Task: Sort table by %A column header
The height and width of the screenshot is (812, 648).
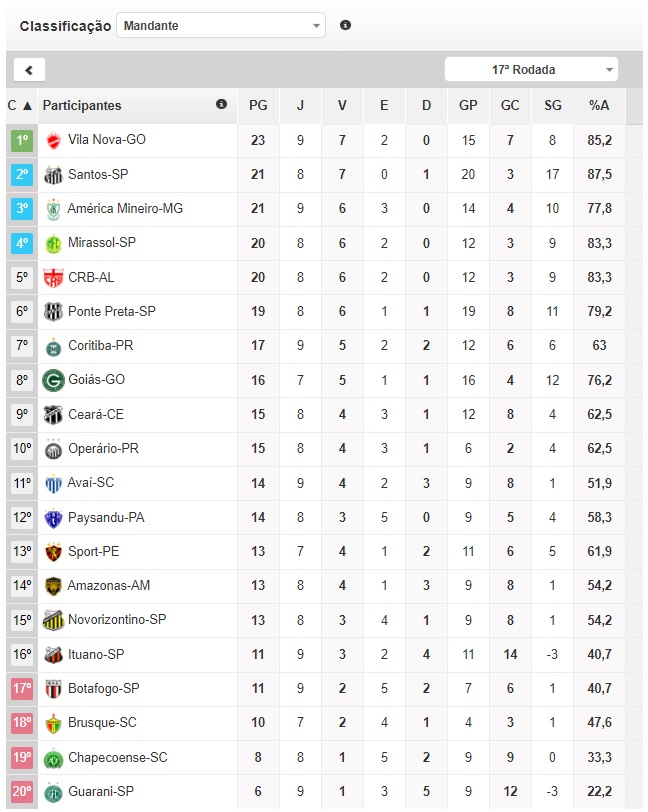Action: [600, 105]
